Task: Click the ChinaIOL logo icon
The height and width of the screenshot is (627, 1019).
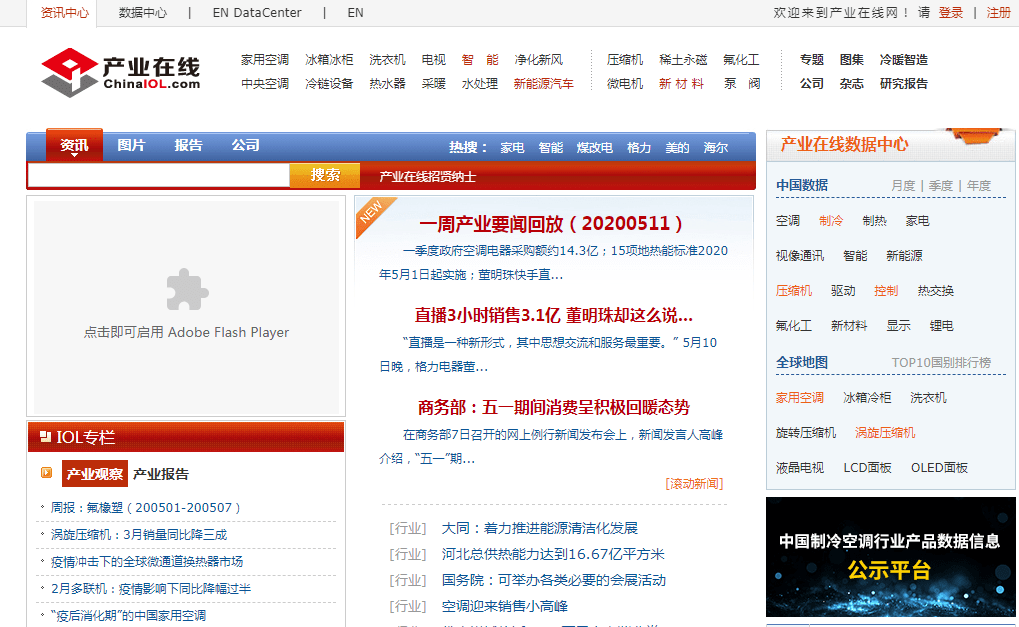Action: pyautogui.click(x=69, y=72)
